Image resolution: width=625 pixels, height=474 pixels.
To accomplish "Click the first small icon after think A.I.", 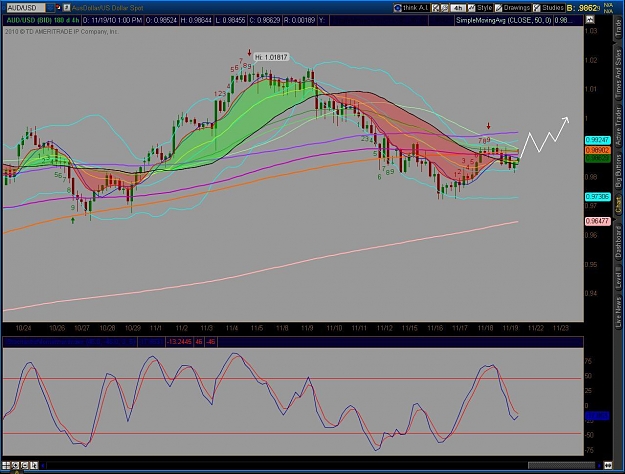I will [436, 8].
